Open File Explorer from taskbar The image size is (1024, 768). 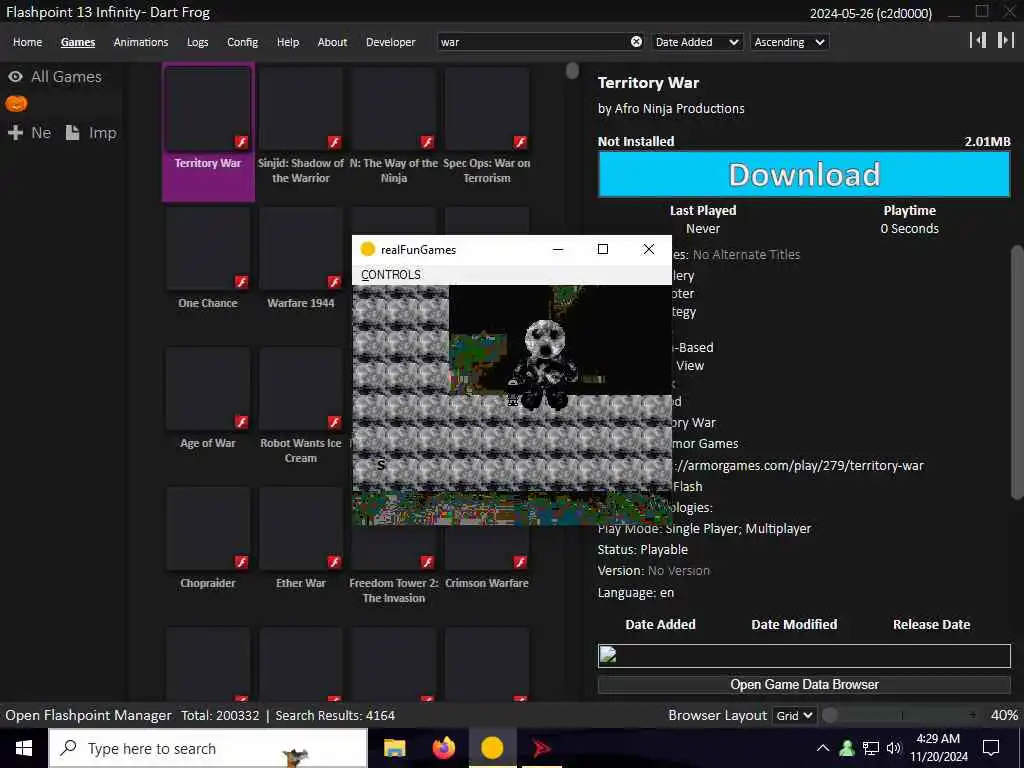tap(394, 748)
